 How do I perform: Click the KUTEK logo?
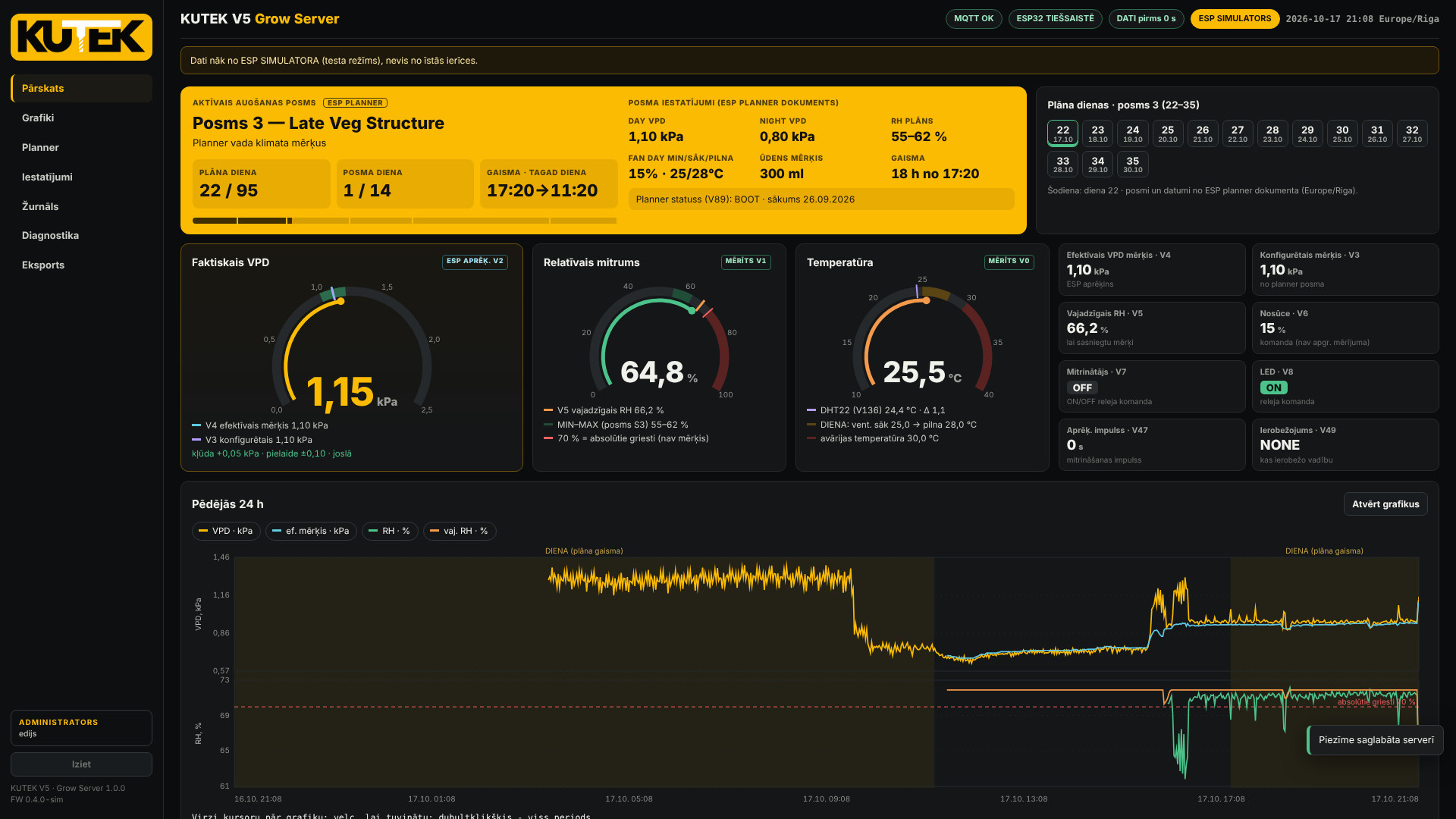[x=81, y=37]
